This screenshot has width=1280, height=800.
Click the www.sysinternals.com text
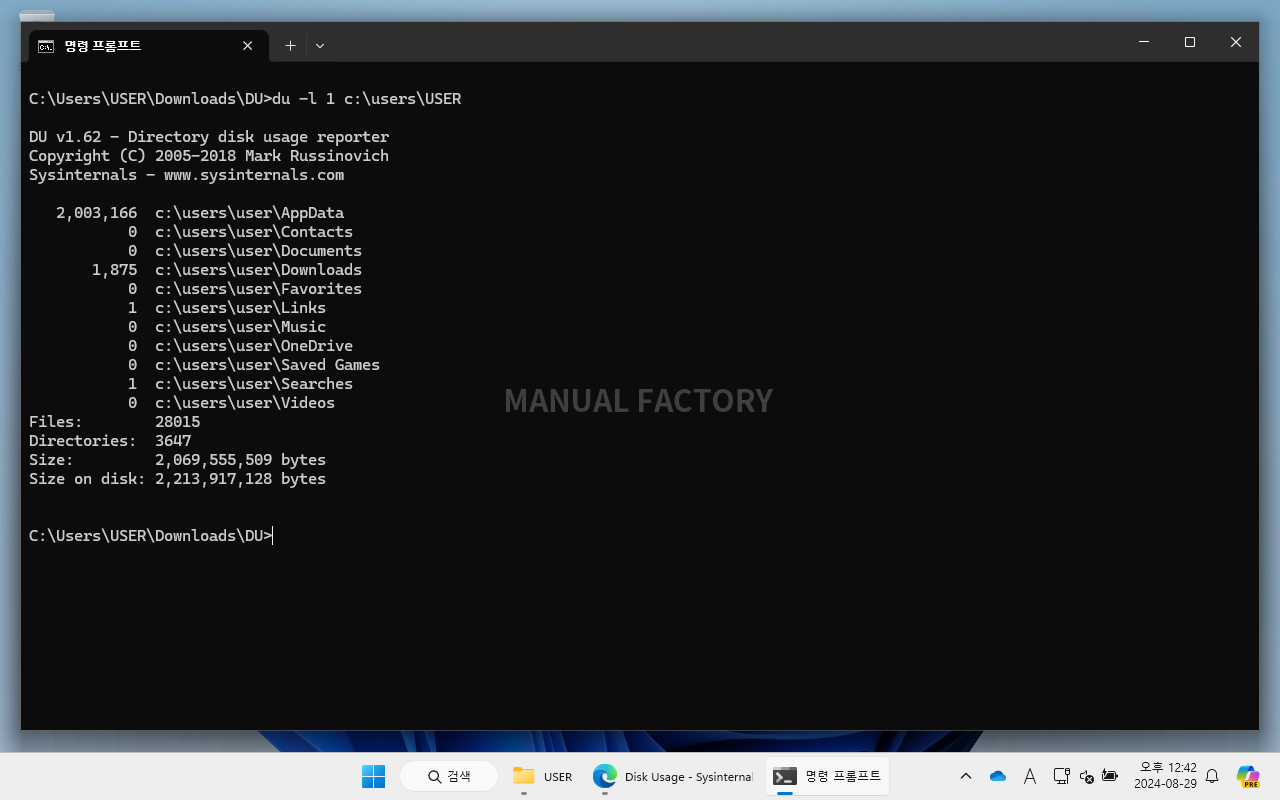click(x=254, y=175)
